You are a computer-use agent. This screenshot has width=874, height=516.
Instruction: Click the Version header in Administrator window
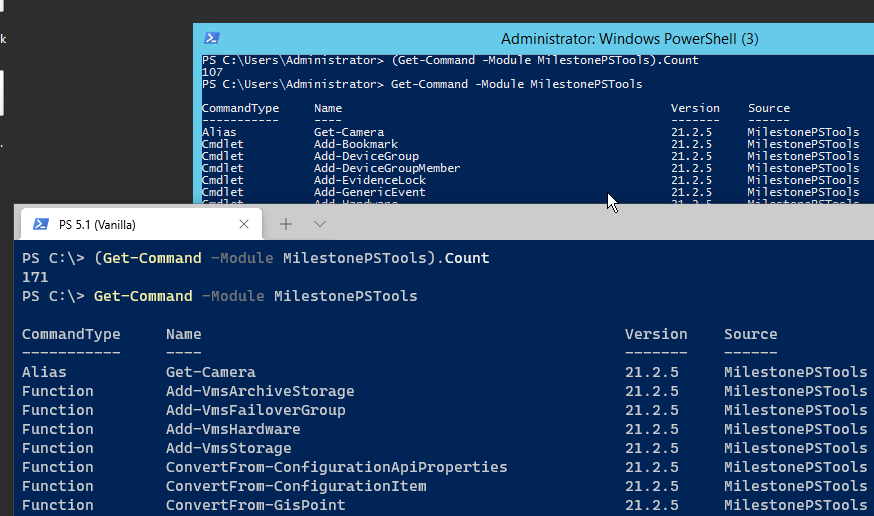[x=695, y=108]
